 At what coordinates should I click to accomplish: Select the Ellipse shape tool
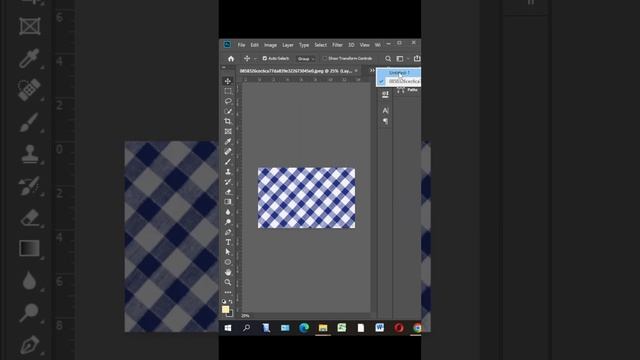coord(228,262)
